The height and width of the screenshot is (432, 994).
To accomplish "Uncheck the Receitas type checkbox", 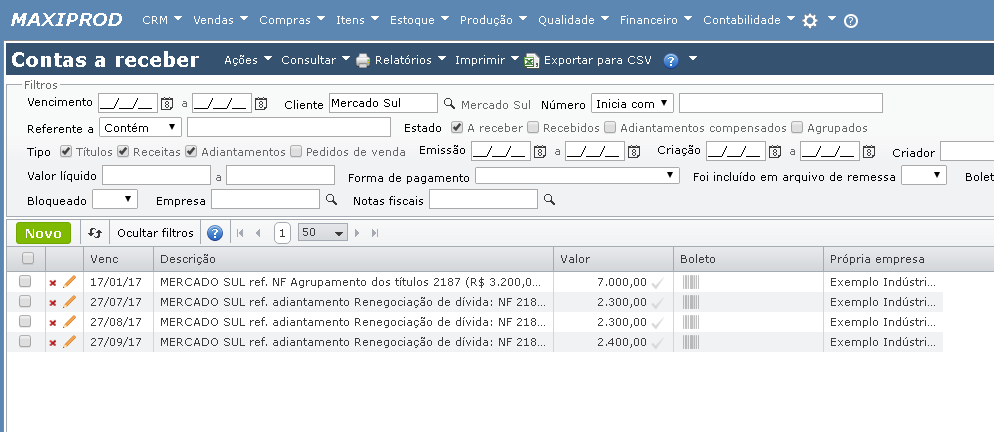I will tap(123, 152).
